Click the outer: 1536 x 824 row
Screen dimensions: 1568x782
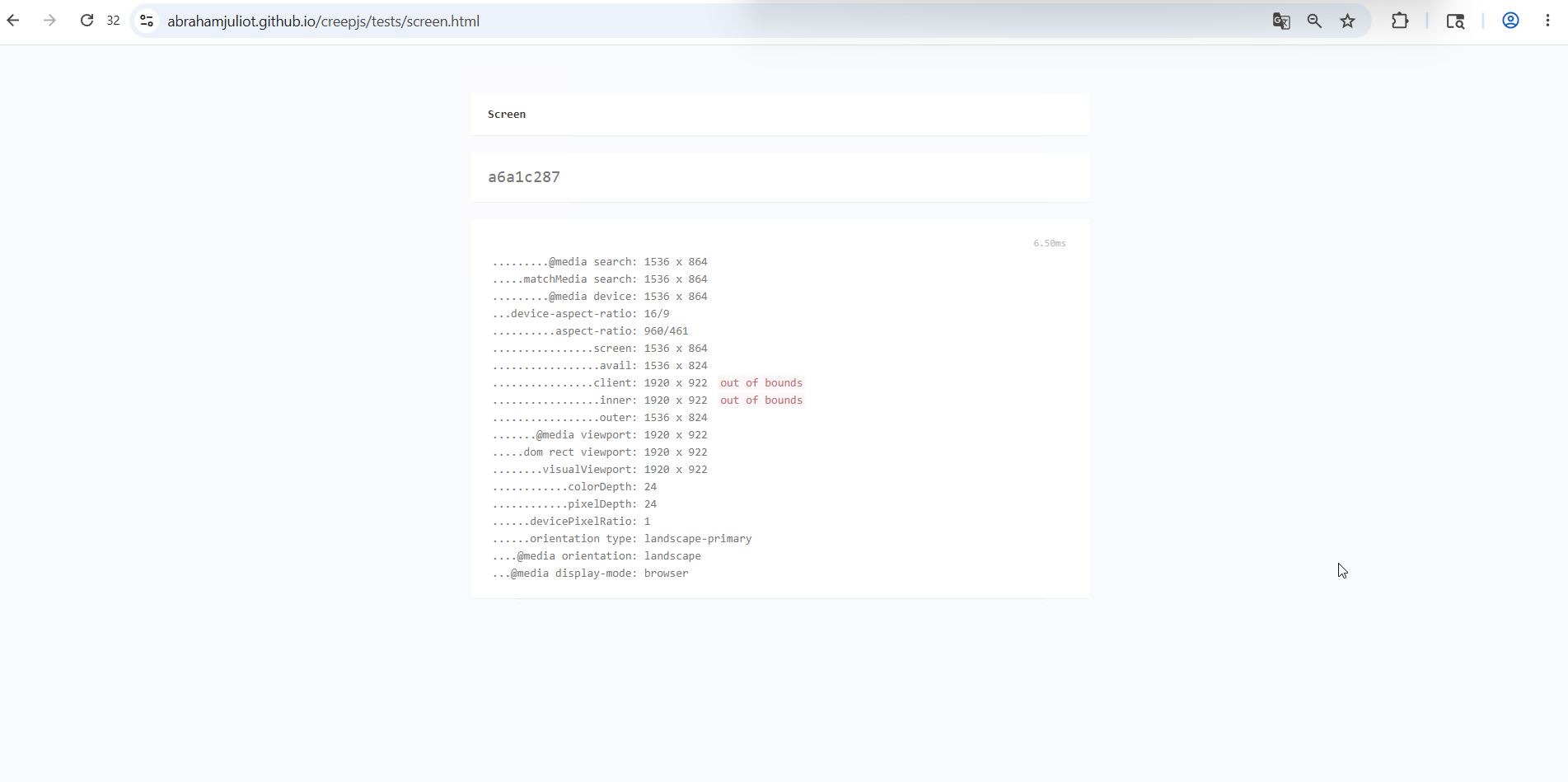pos(600,418)
